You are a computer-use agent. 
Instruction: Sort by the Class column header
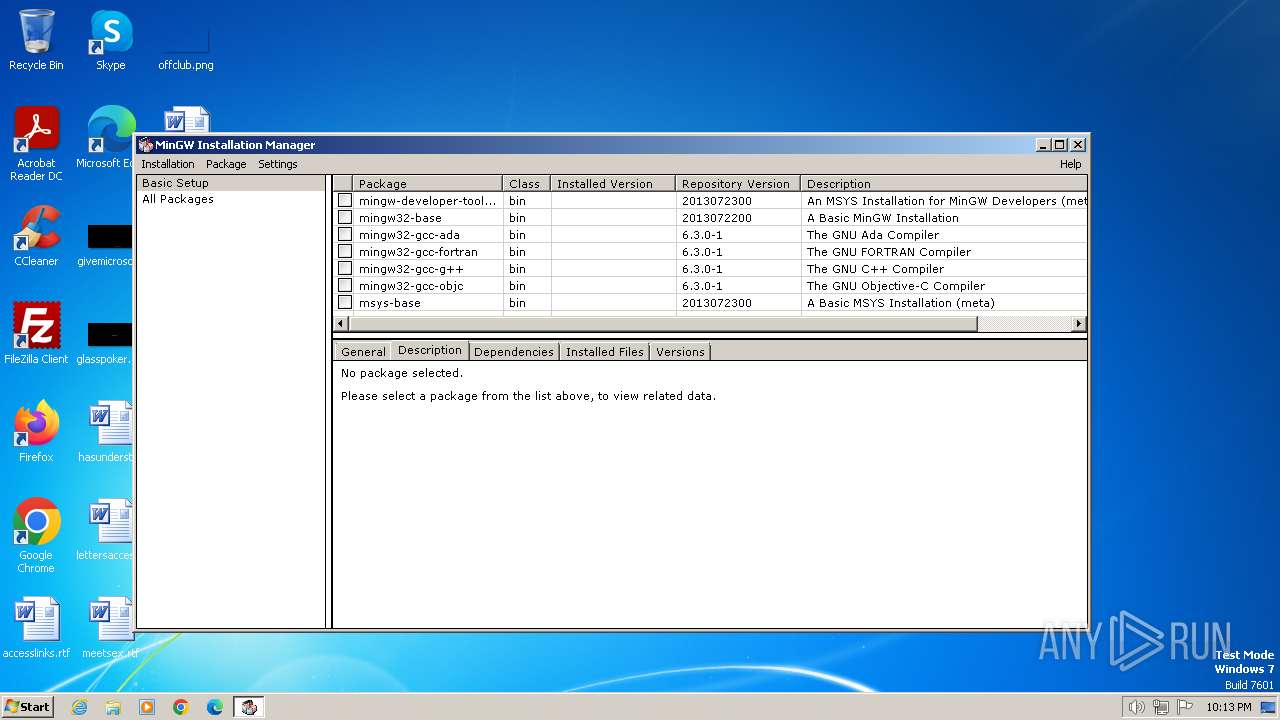click(526, 184)
